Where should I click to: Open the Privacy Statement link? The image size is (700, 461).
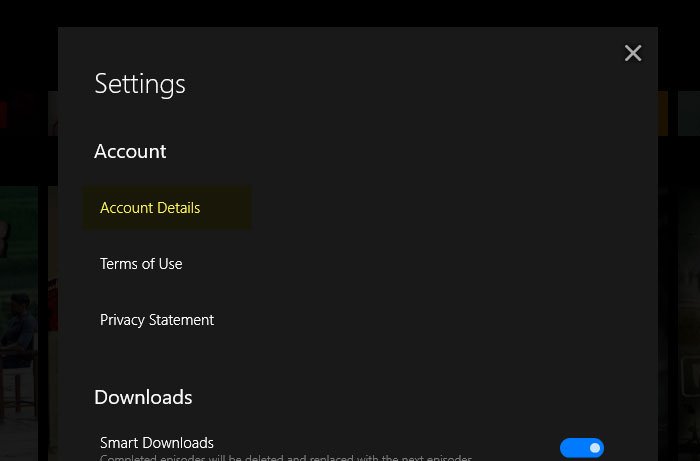coord(157,320)
